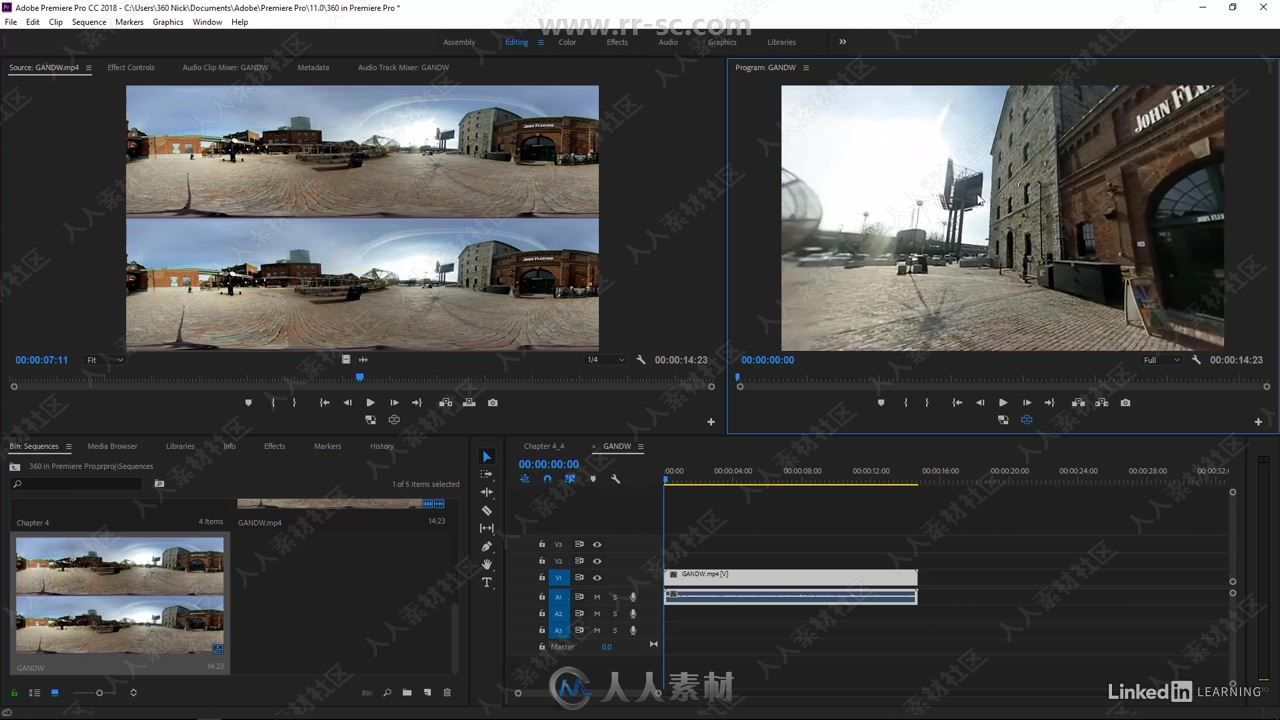This screenshot has height=720, width=1280.
Task: Click Lift button in Program monitor
Action: pos(1078,403)
